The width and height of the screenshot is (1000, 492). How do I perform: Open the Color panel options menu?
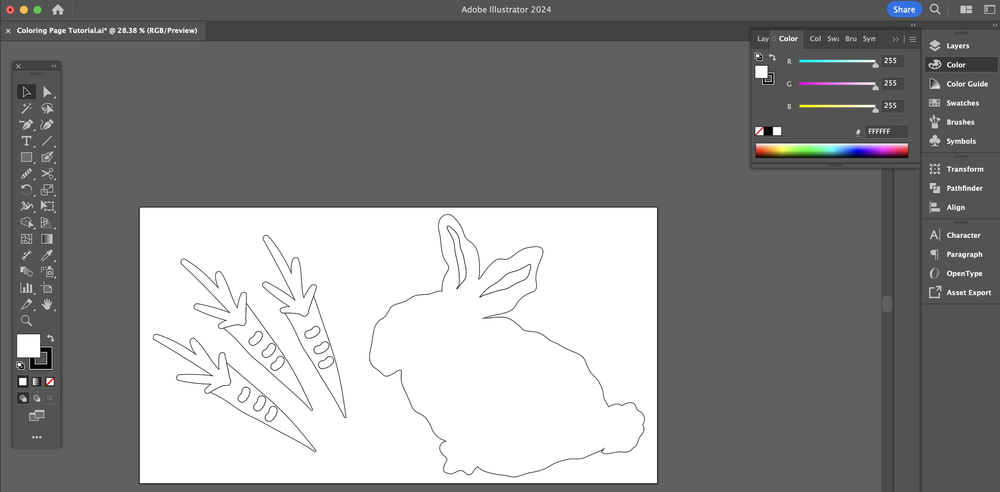click(913, 40)
